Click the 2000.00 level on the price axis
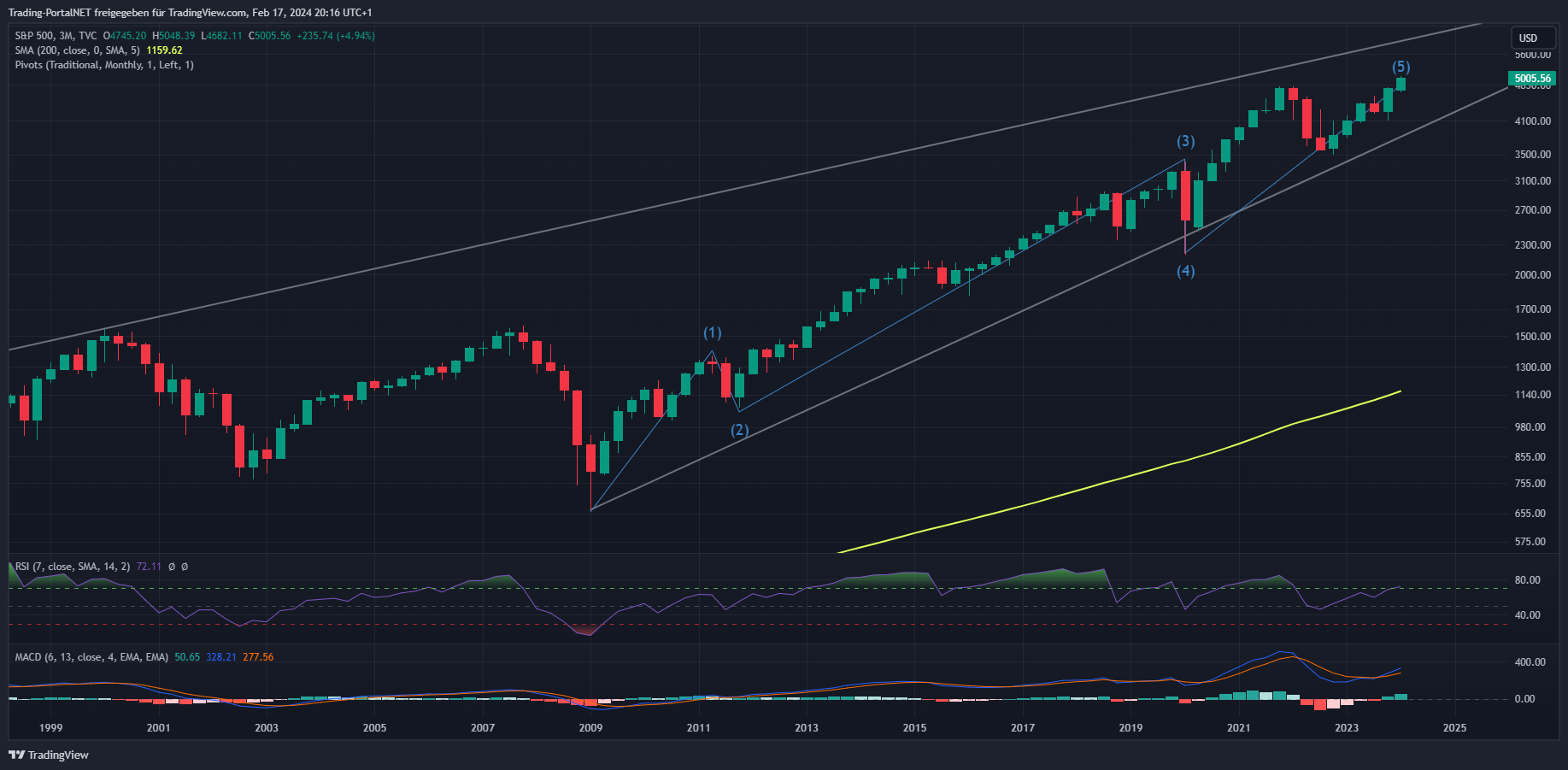Viewport: 1568px width, 770px height. [x=1532, y=275]
